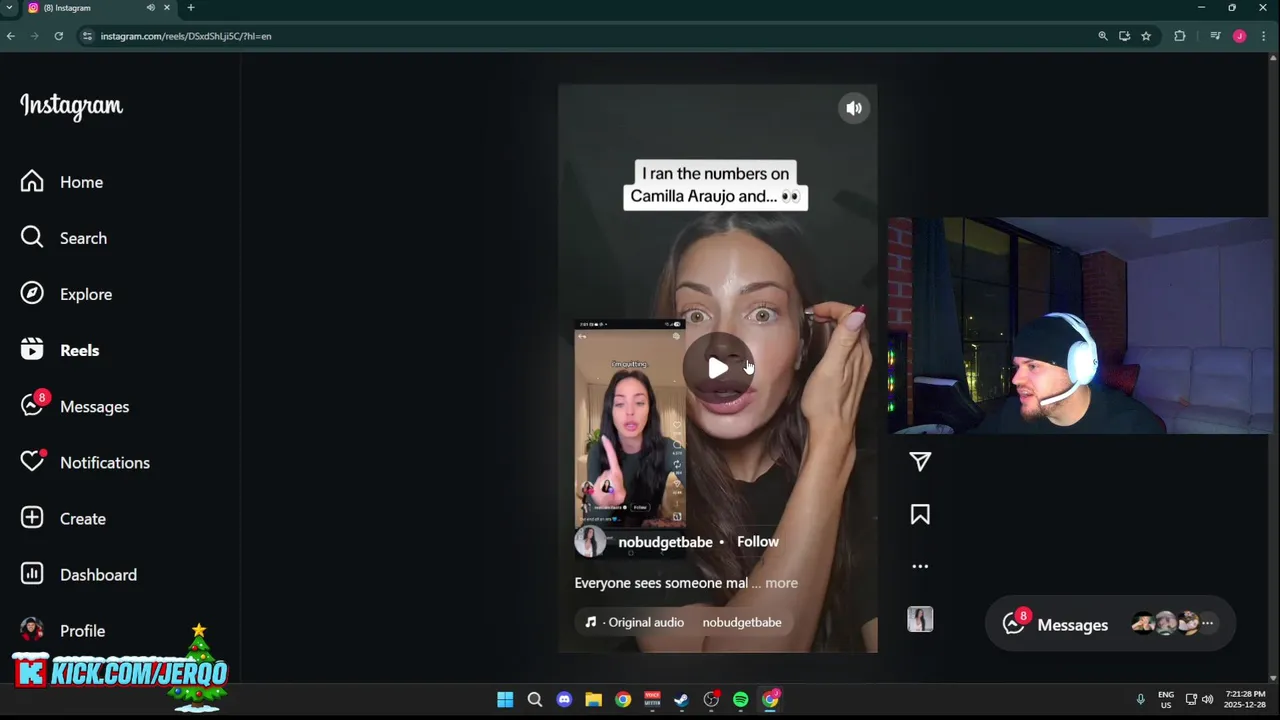Open the nobudgetbabe username link above the caption
Viewport: 1280px width, 720px height.
pyautogui.click(x=665, y=542)
